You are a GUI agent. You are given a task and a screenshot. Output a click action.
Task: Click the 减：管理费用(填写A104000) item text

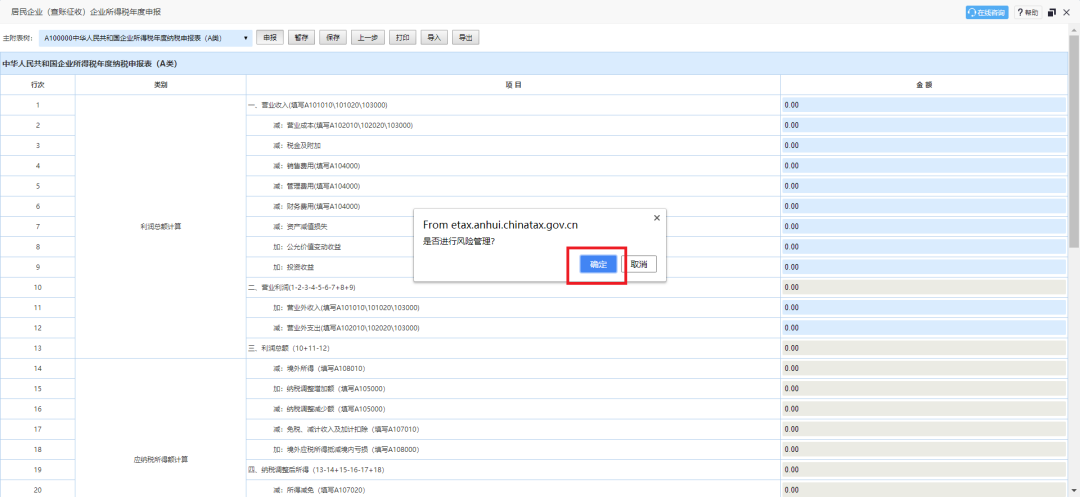pos(316,186)
